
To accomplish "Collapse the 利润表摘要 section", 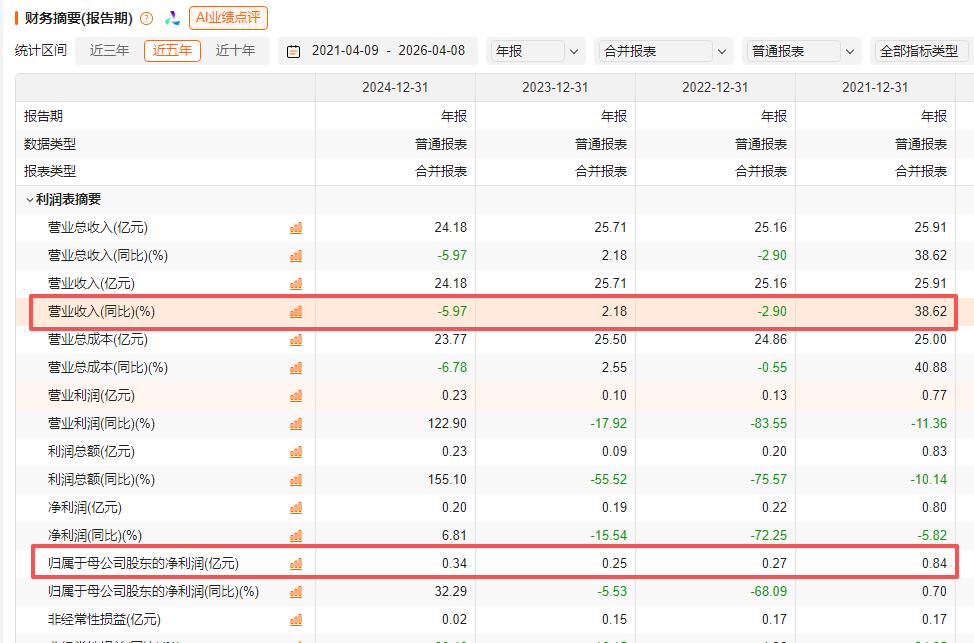I will (30, 200).
